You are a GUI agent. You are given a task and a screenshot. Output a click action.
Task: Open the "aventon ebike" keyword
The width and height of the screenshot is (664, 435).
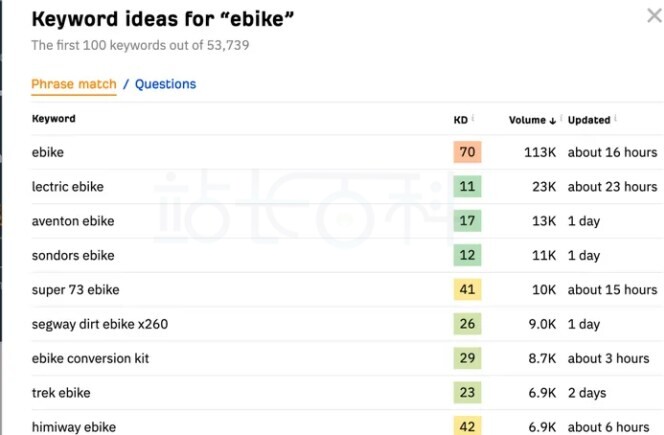[73, 221]
